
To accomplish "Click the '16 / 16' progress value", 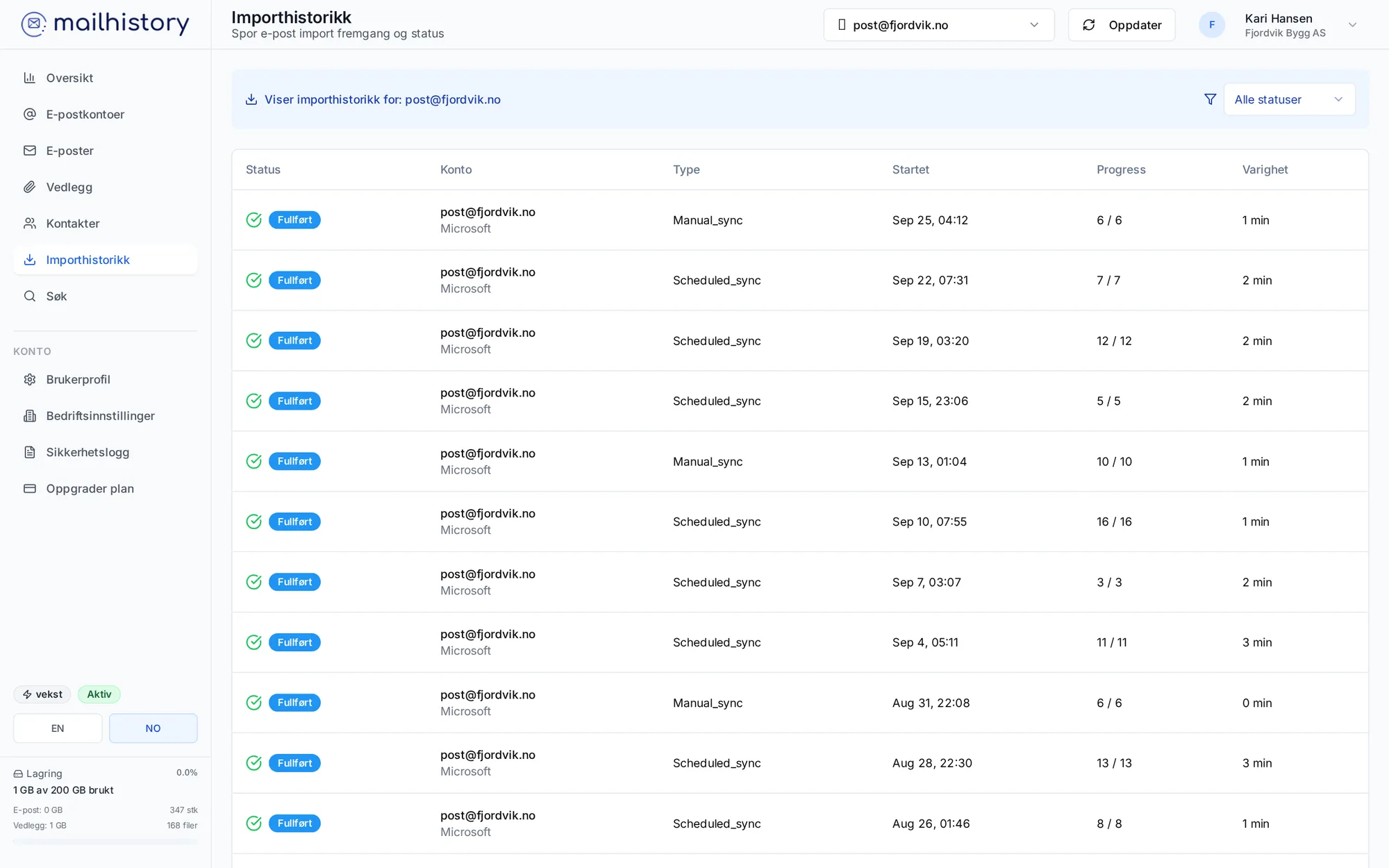I will (1114, 521).
